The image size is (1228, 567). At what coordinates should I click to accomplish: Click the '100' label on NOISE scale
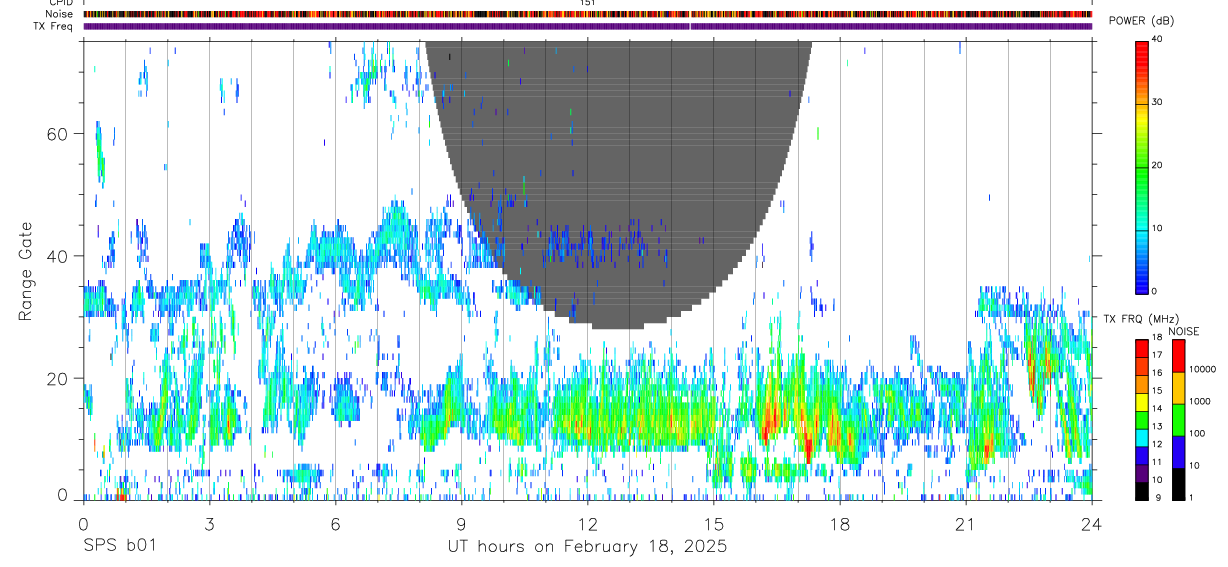click(1196, 433)
